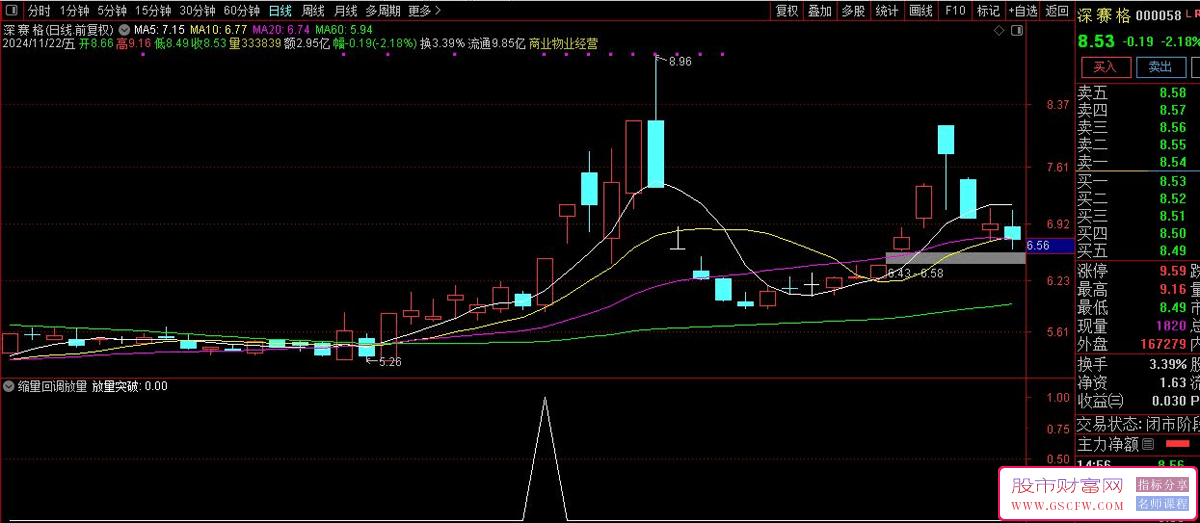Click the 名师课程 banner button
This screenshot has width=1200, height=523.
point(1162,503)
